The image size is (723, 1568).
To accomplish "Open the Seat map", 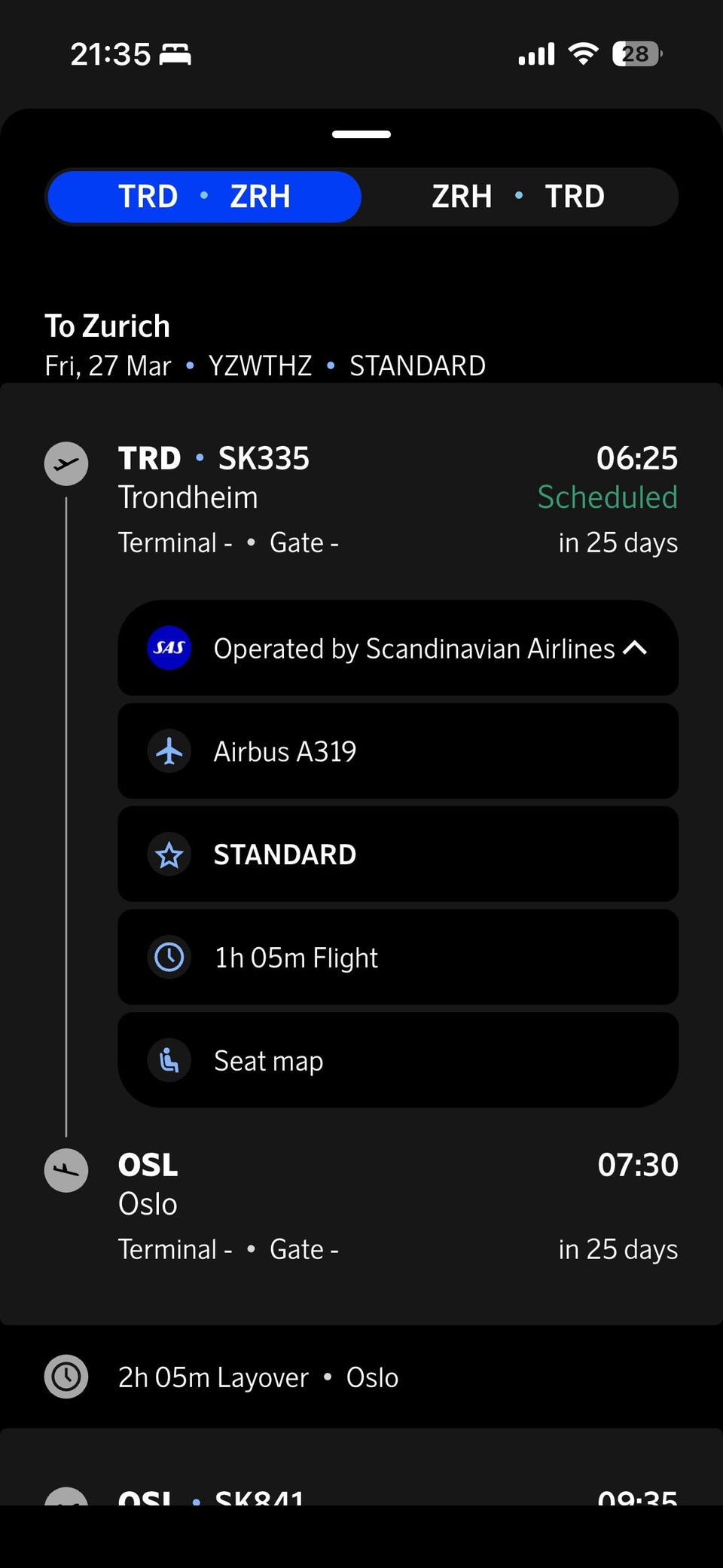I will [x=398, y=1061].
